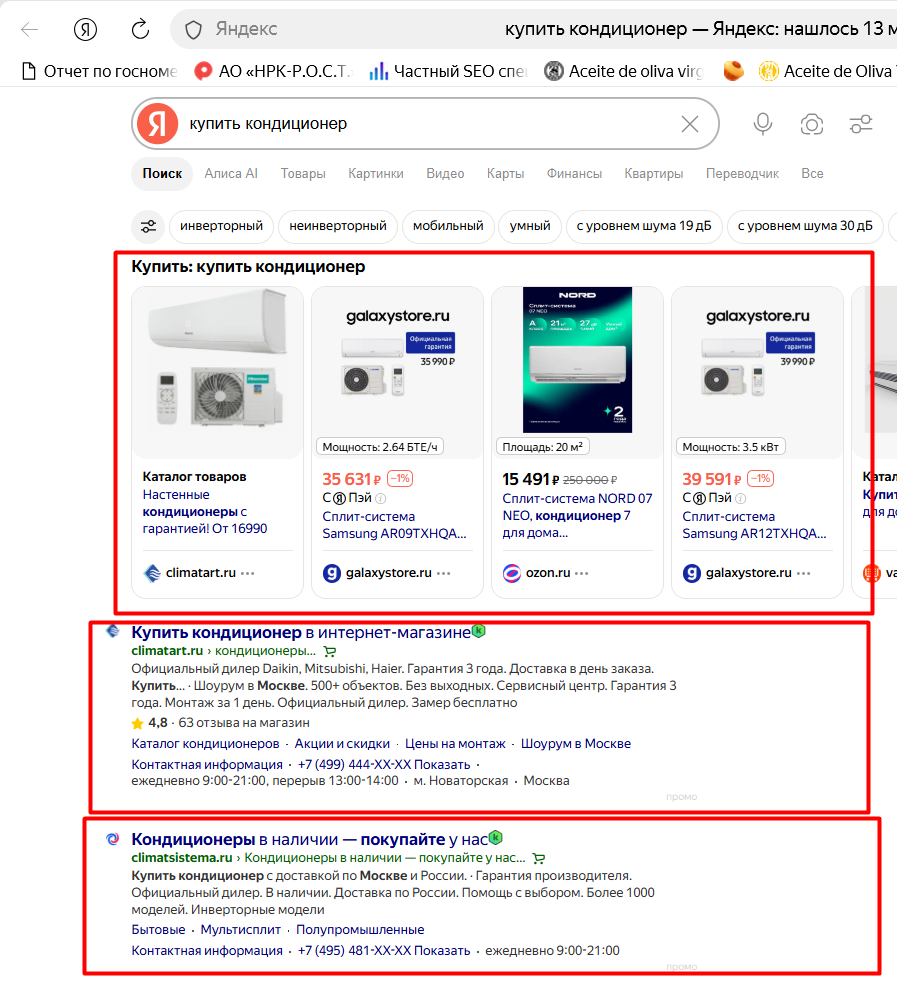
Task: Toggle the 'инверторный' filter chip
Action: pyautogui.click(x=221, y=226)
